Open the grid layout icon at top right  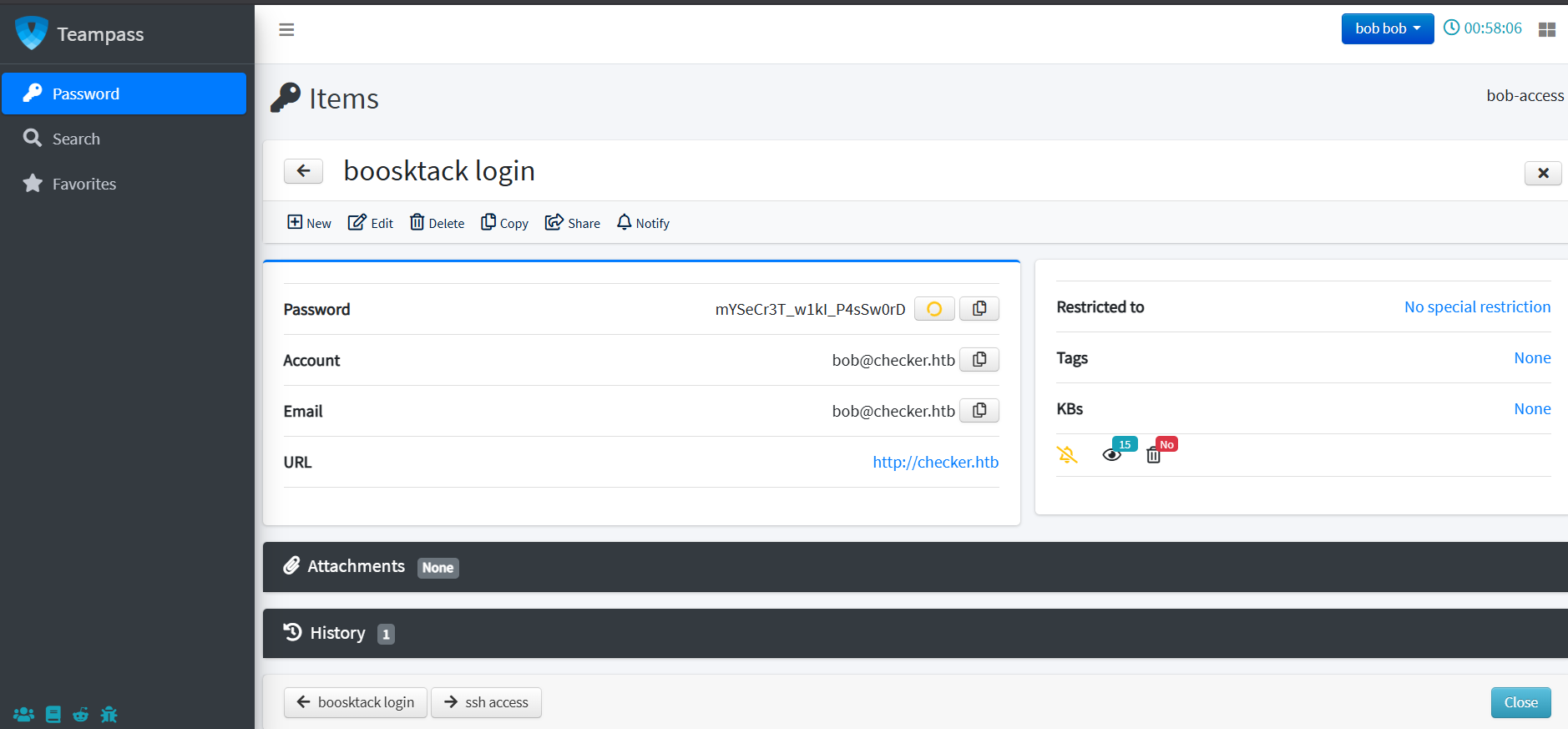click(x=1546, y=29)
